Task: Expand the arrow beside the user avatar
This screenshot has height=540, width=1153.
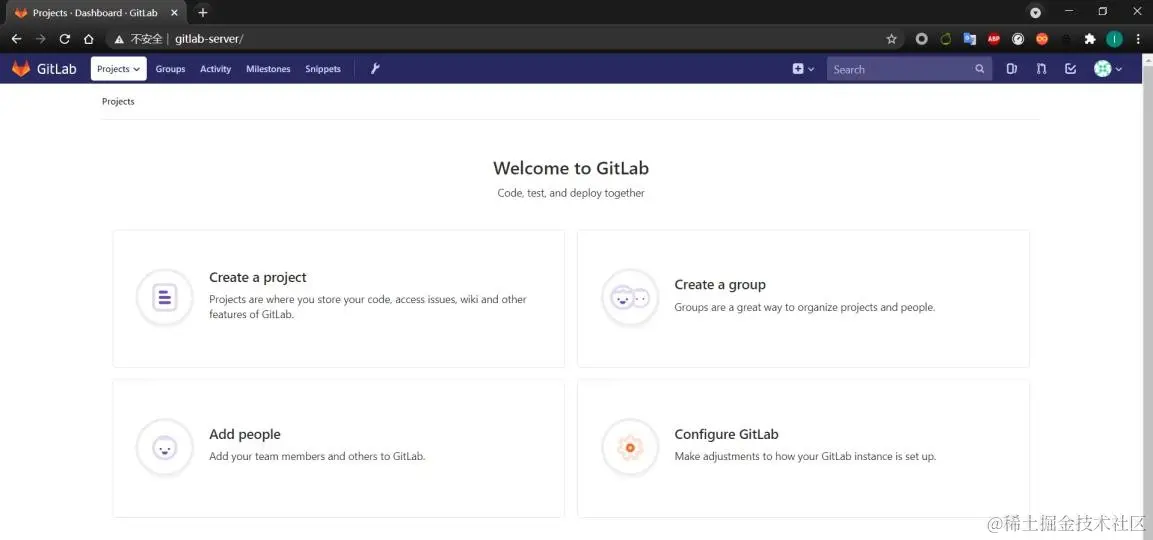Action: 1119,69
